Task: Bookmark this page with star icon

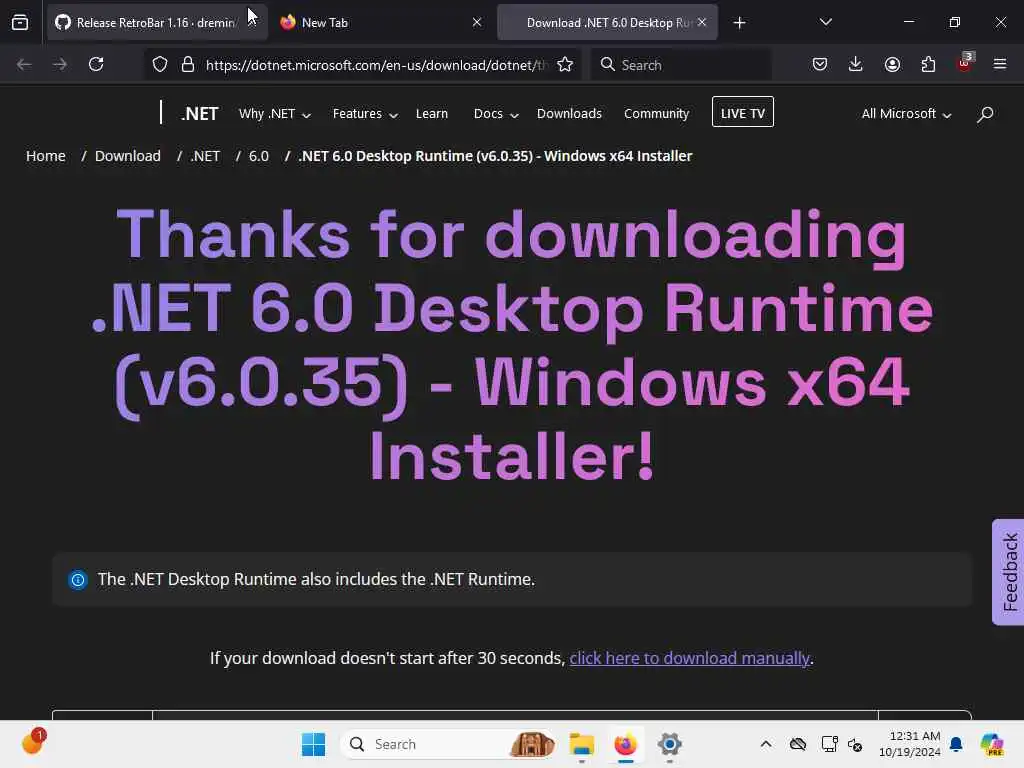Action: click(565, 65)
